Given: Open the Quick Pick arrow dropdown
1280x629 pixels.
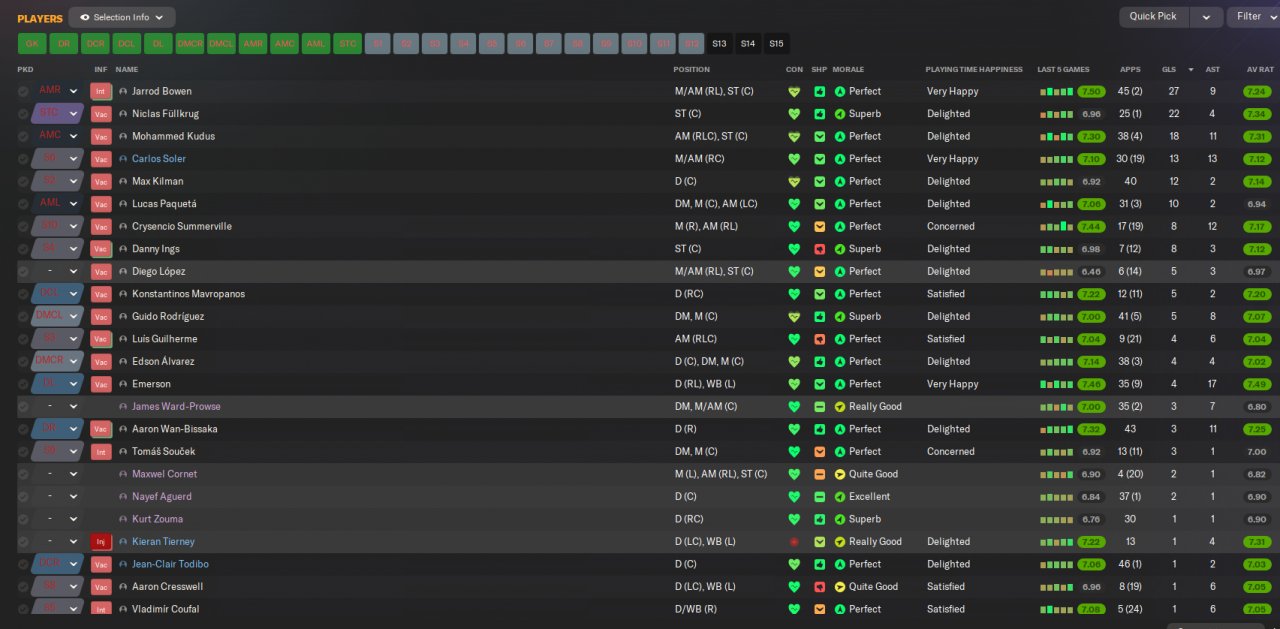Looking at the screenshot, I should click(x=1207, y=17).
